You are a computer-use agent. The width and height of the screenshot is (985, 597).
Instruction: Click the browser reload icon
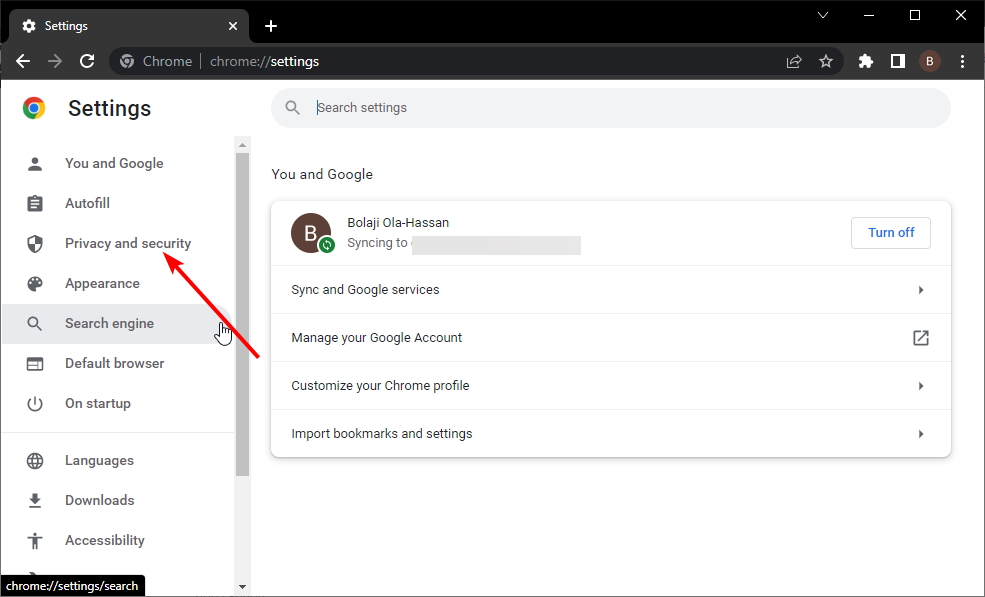tap(87, 61)
